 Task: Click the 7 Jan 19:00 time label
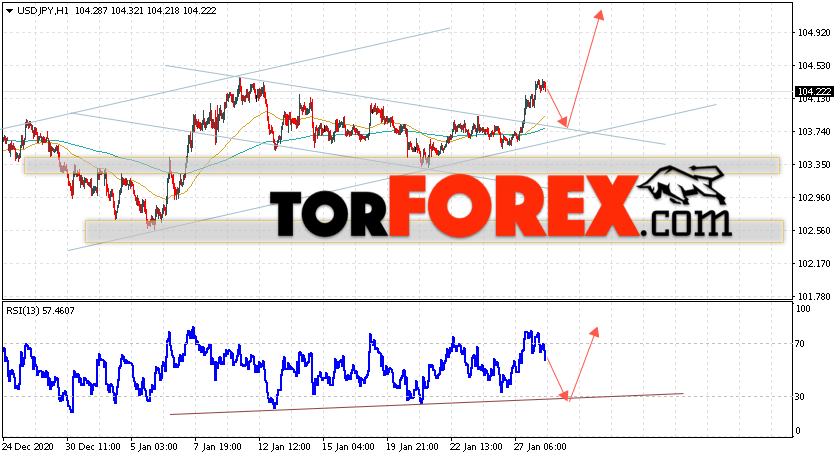tap(218, 447)
